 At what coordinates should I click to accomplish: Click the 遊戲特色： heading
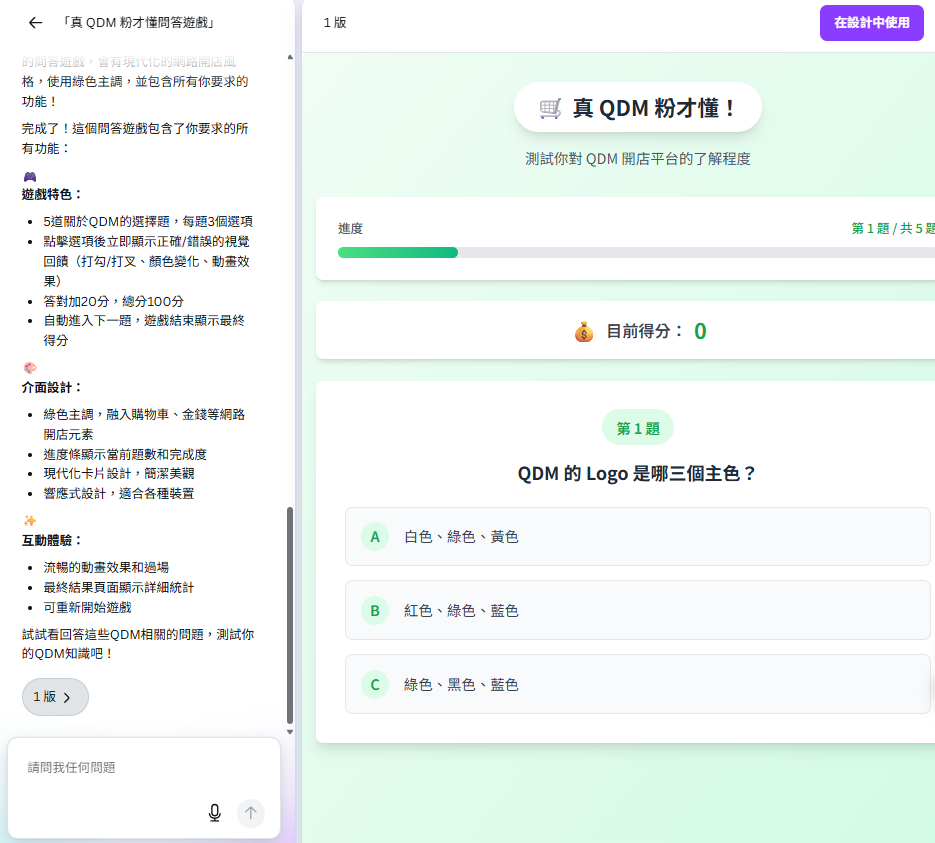[x=52, y=194]
